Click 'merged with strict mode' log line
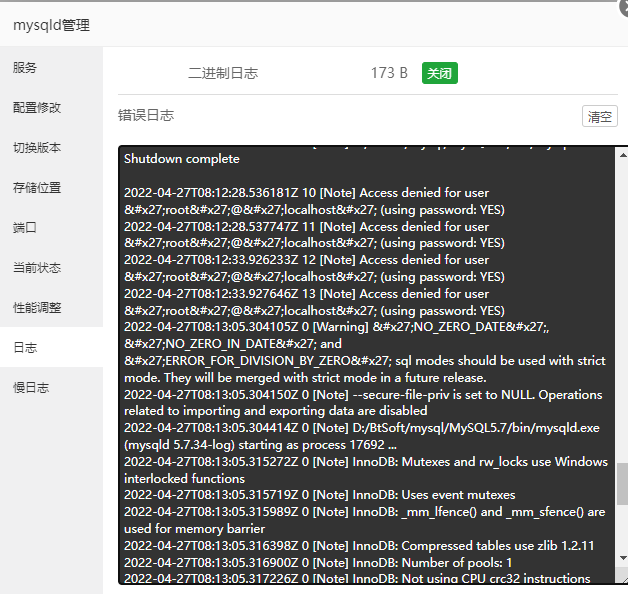The image size is (628, 594). [305, 378]
